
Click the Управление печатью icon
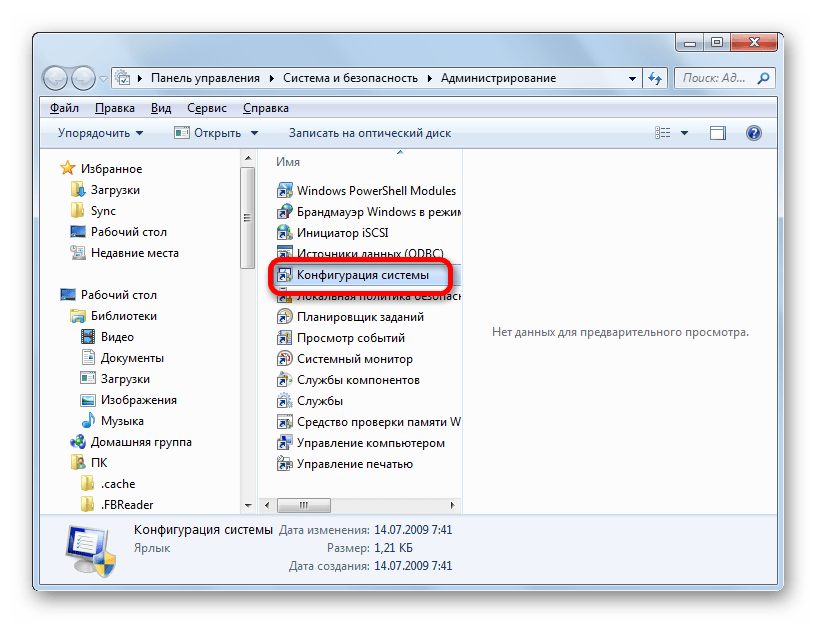tap(284, 464)
